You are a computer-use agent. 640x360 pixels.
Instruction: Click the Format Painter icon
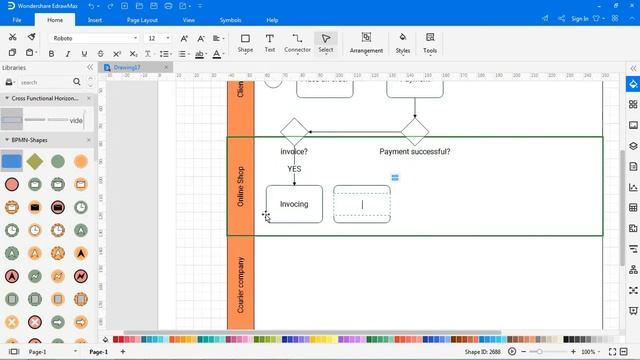31,37
